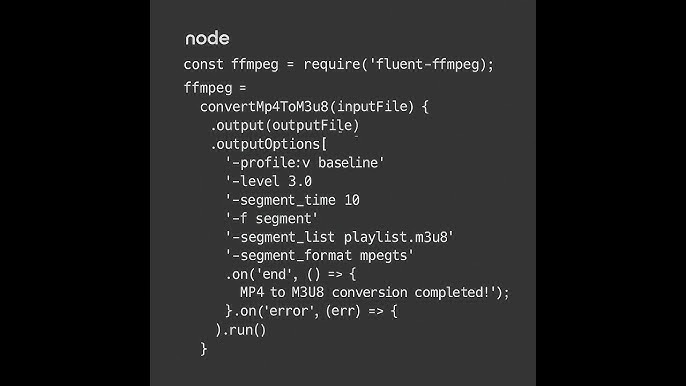Click the ).run() call line

point(240,330)
